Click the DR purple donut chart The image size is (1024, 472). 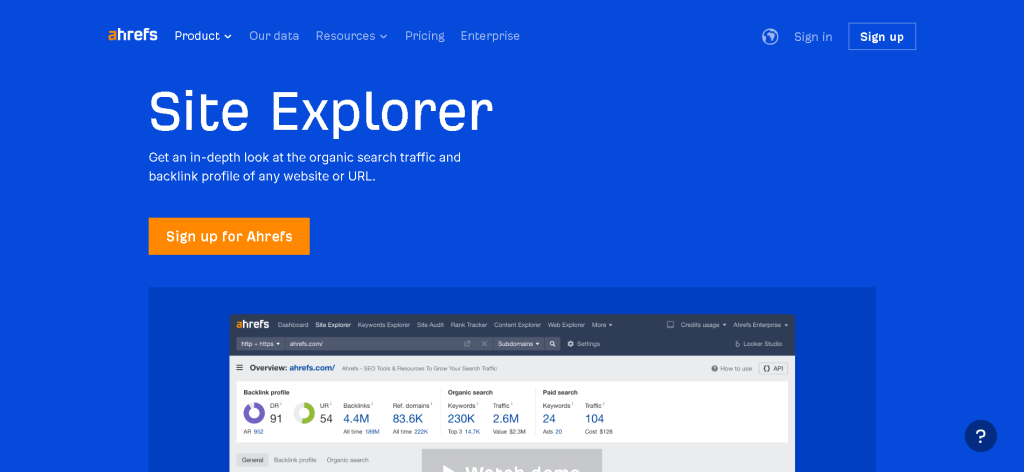coord(254,413)
